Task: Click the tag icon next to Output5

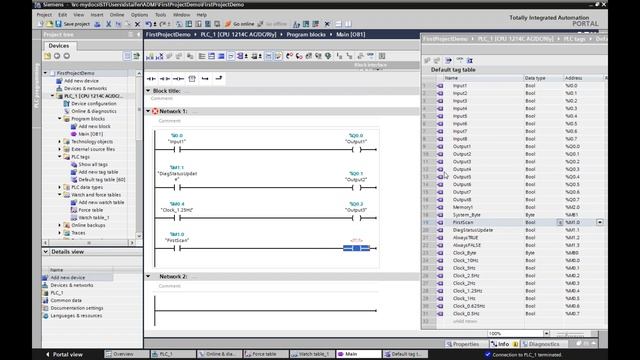Action: pos(440,177)
